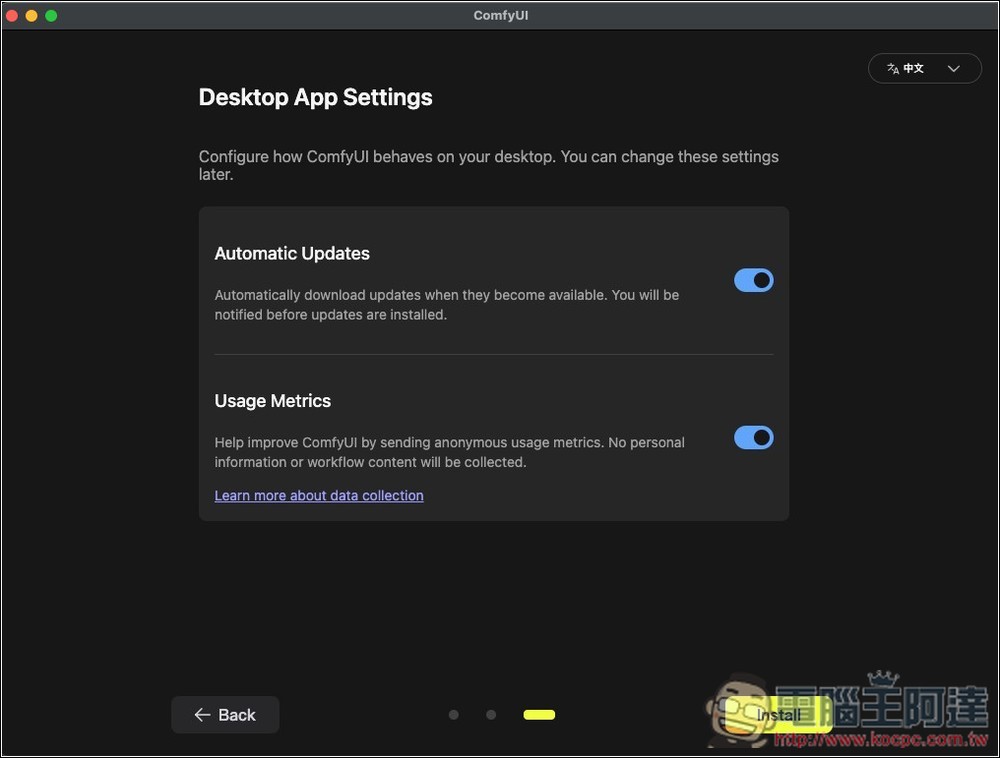Click the ComfyUI window title bar

click(500, 16)
